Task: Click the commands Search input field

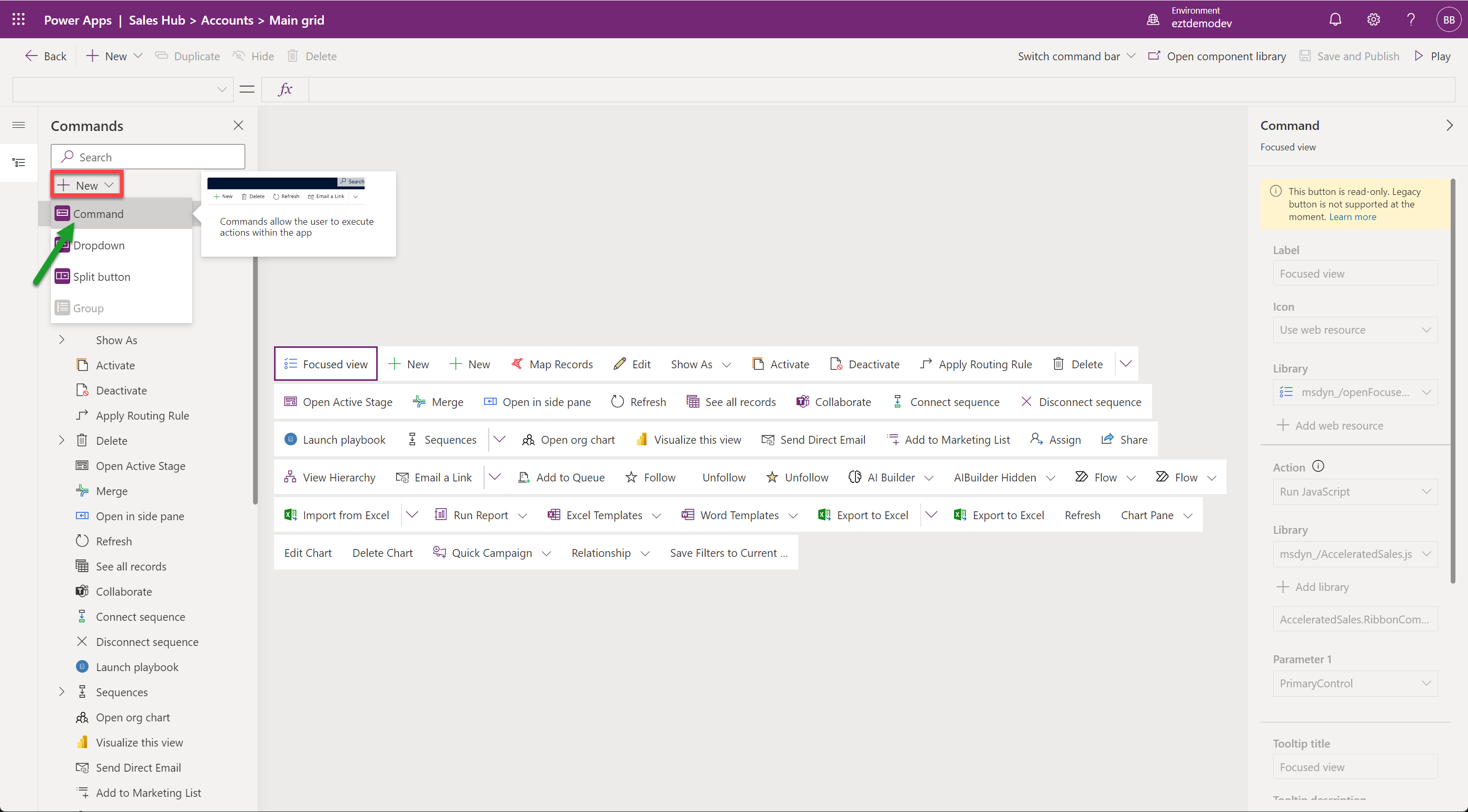Action: click(148, 157)
